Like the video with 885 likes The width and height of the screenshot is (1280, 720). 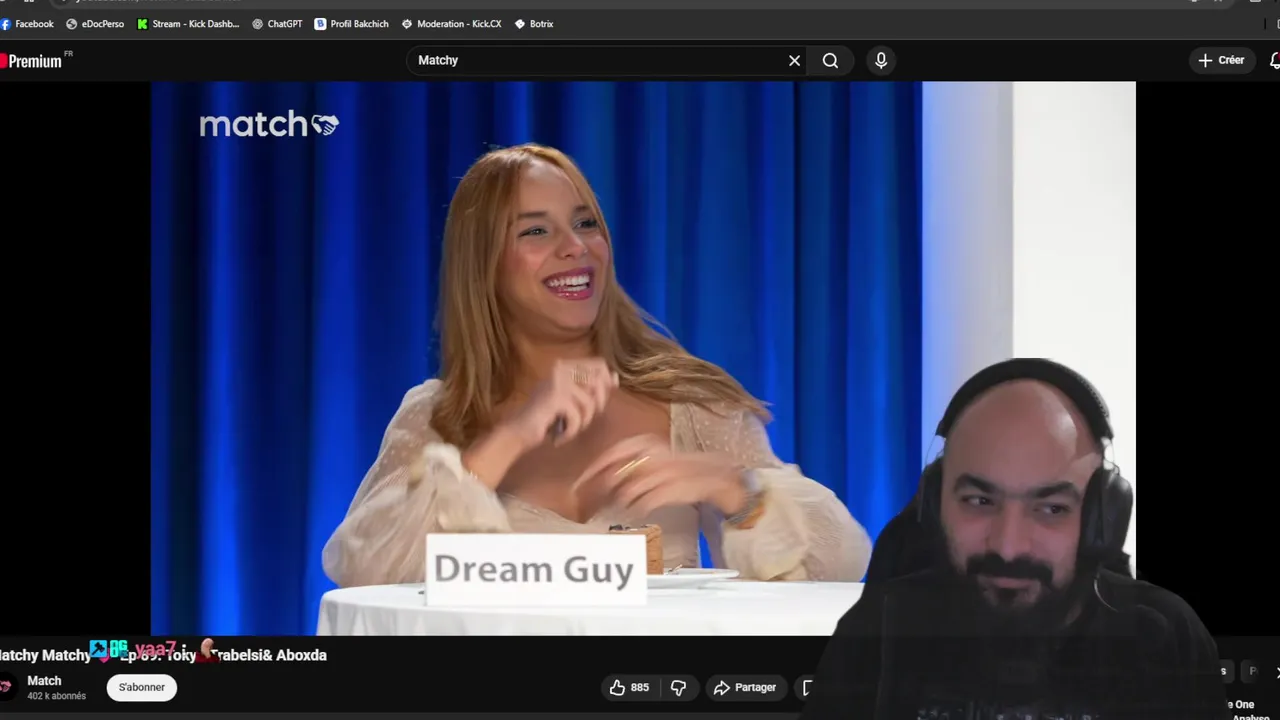pos(629,687)
